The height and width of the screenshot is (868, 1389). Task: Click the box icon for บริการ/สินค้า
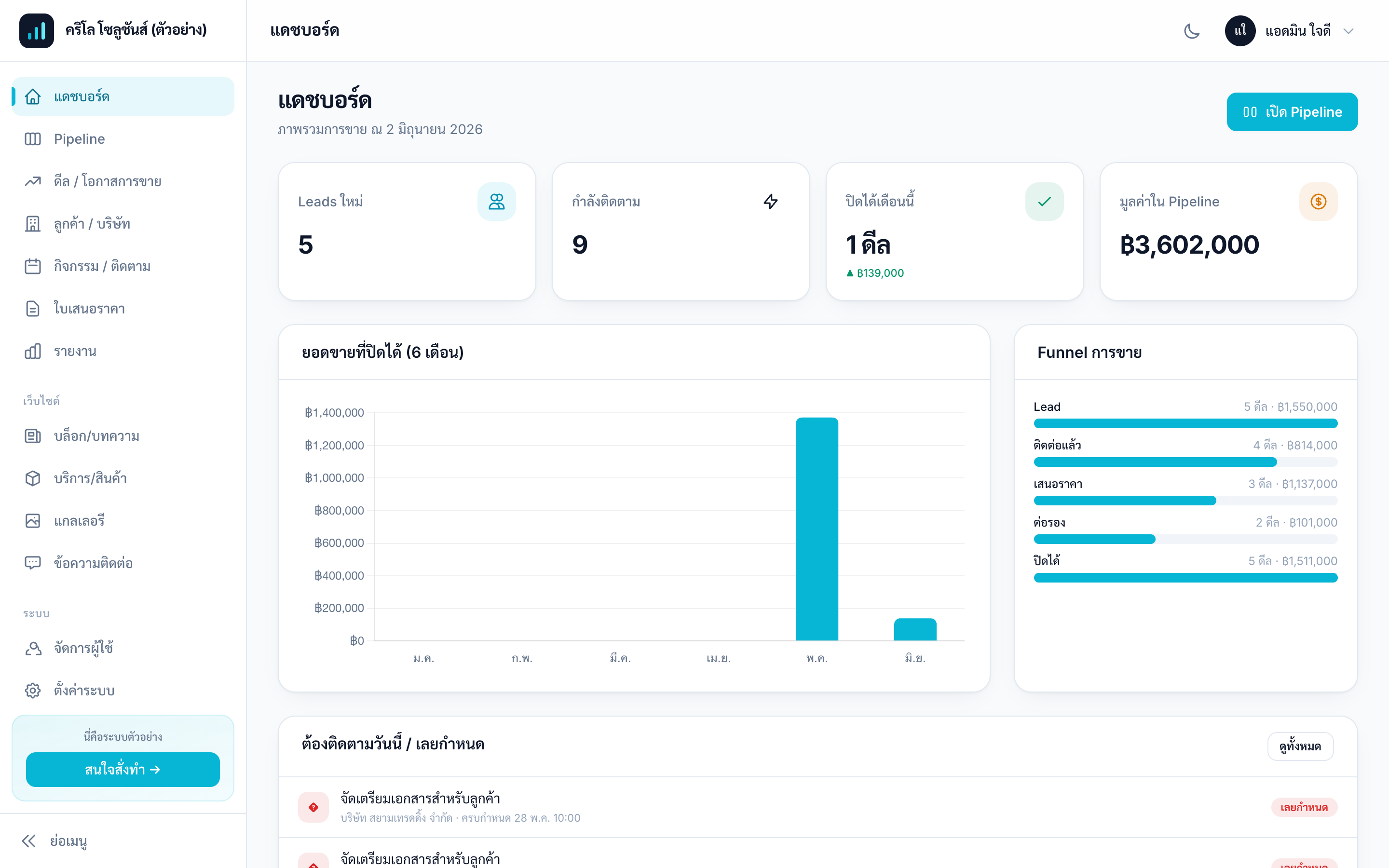coord(33,478)
